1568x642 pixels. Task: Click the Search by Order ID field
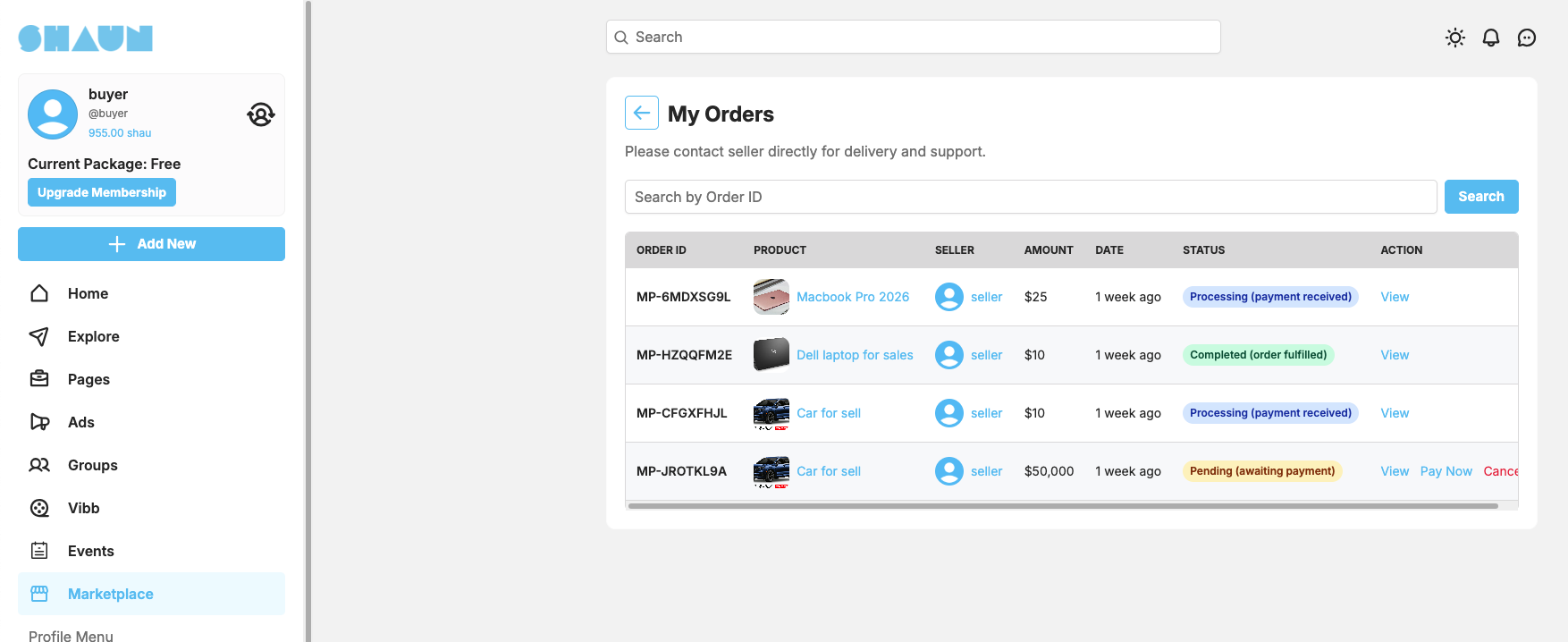click(1031, 197)
